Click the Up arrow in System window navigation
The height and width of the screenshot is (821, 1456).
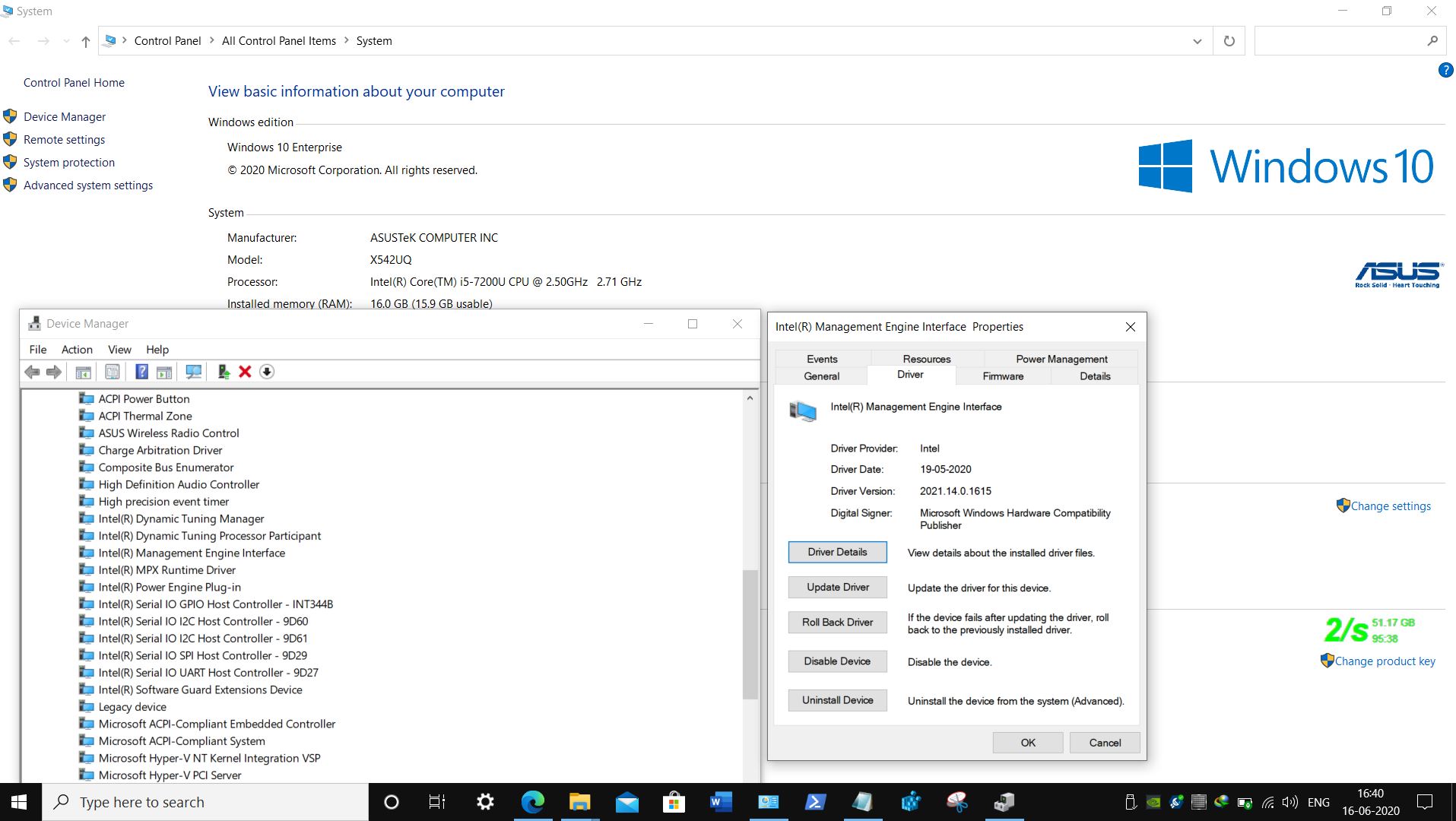pyautogui.click(x=86, y=41)
